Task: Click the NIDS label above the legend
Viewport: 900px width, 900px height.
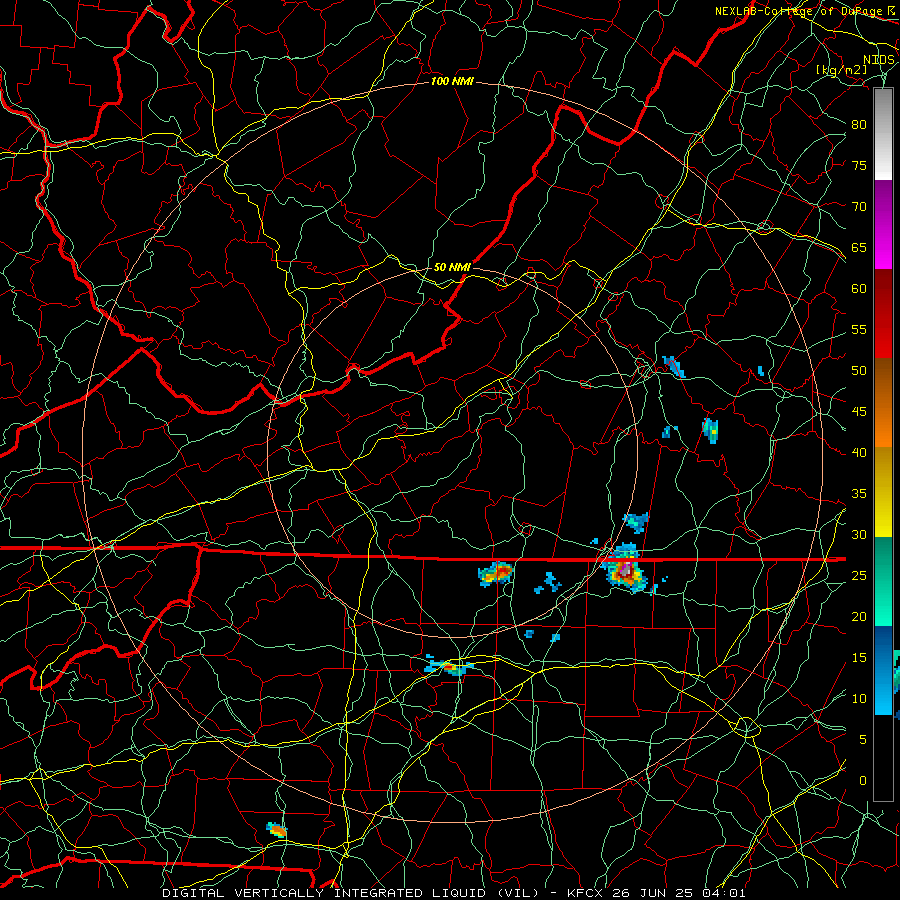Action: [x=879, y=60]
